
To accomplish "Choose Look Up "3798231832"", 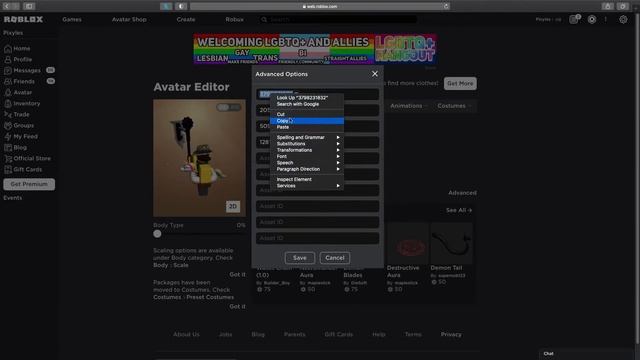I will [x=307, y=98].
